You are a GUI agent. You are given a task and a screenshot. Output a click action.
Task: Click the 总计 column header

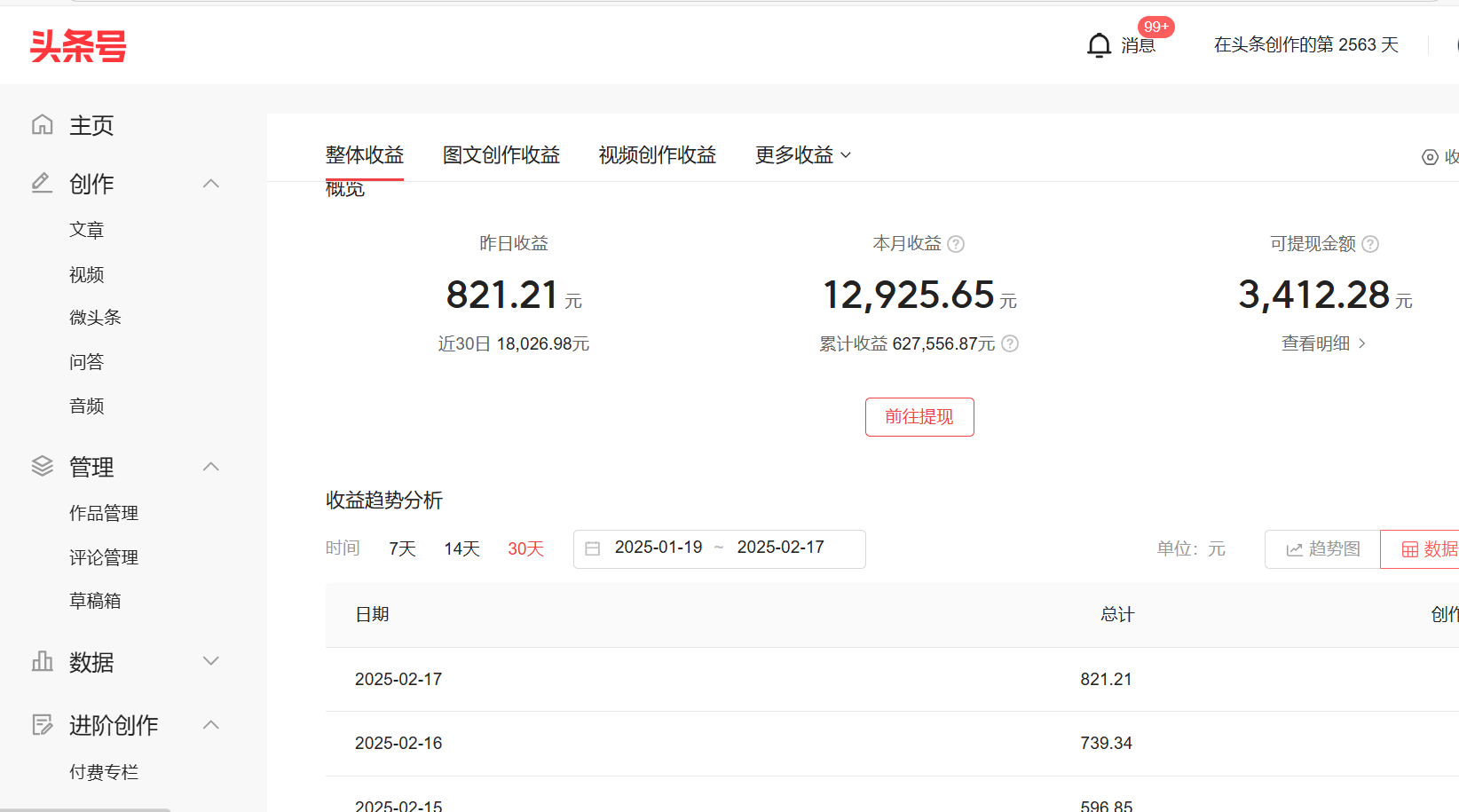[x=1117, y=614]
